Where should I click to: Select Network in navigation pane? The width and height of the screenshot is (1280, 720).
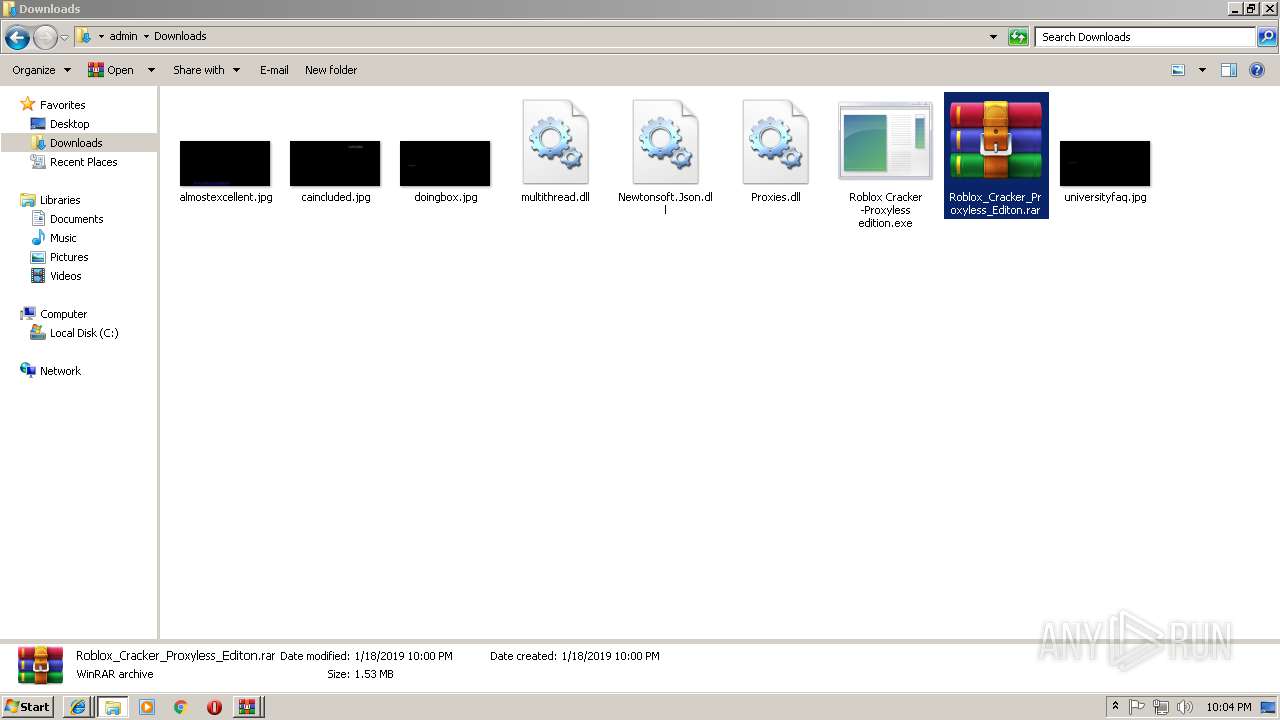tap(60, 371)
